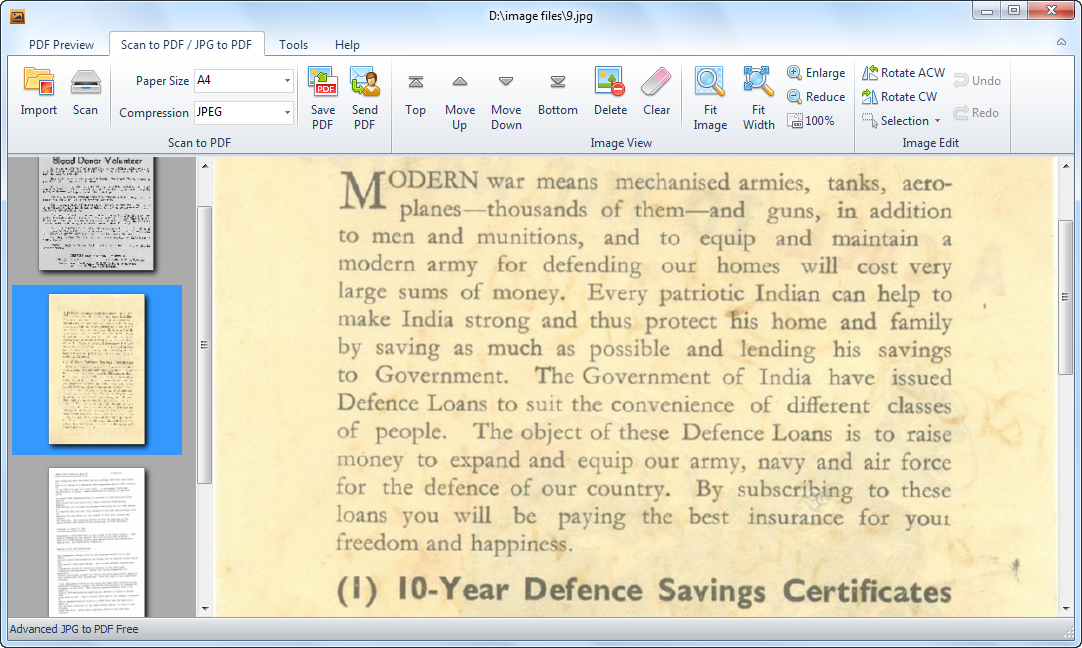This screenshot has width=1082, height=648.
Task: Set zoom to 100%
Action: [x=812, y=121]
